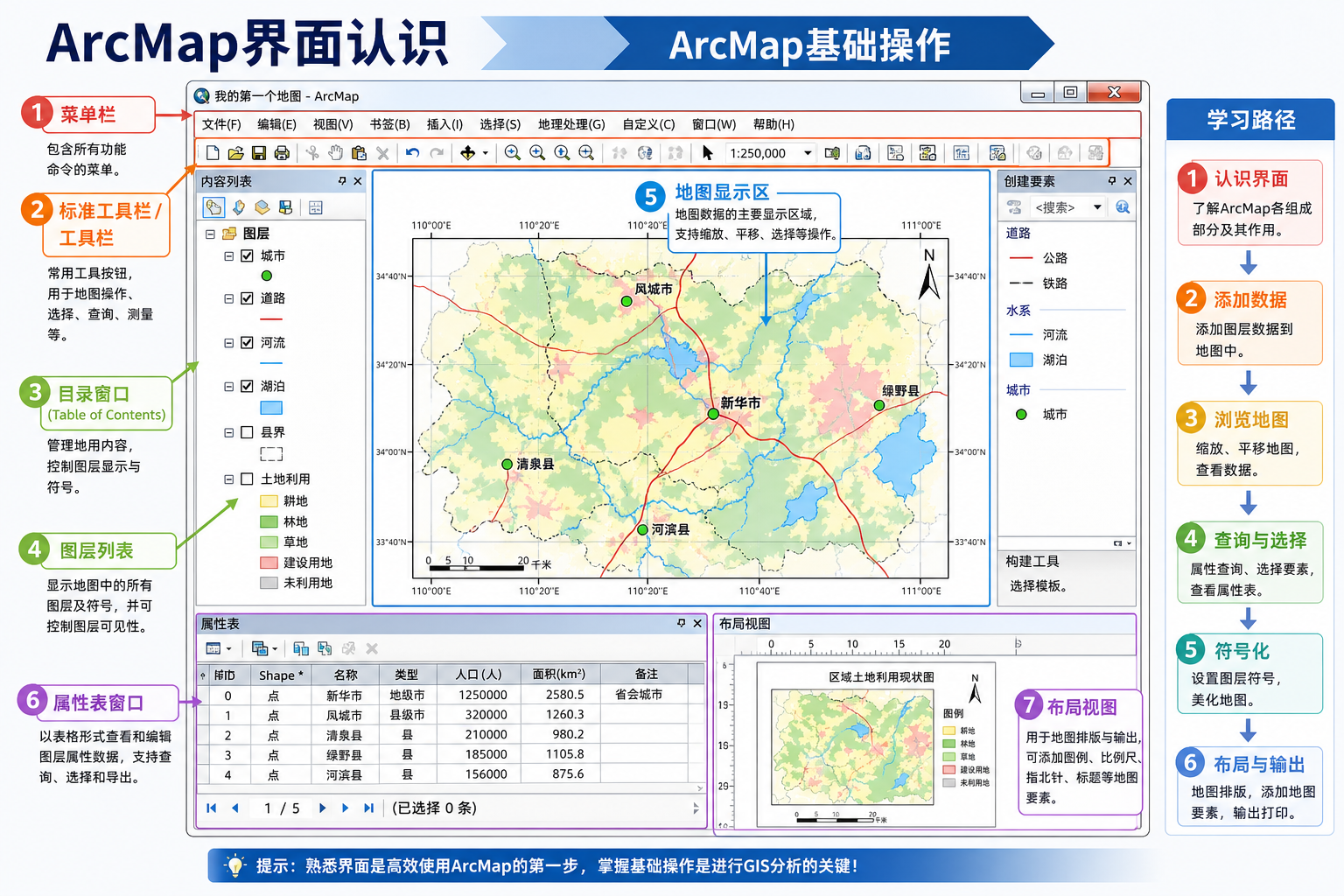Click List By Drawing Order icon in 内容列表
1344x896 pixels.
(213, 207)
